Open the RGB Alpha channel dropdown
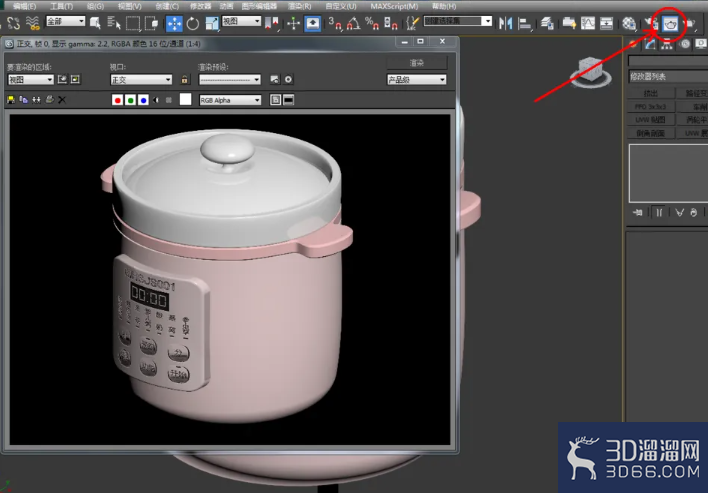The height and width of the screenshot is (493, 708). (230, 100)
